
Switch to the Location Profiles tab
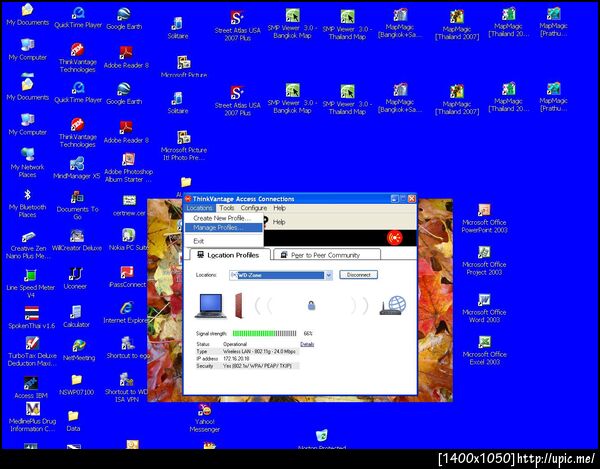click(x=228, y=255)
